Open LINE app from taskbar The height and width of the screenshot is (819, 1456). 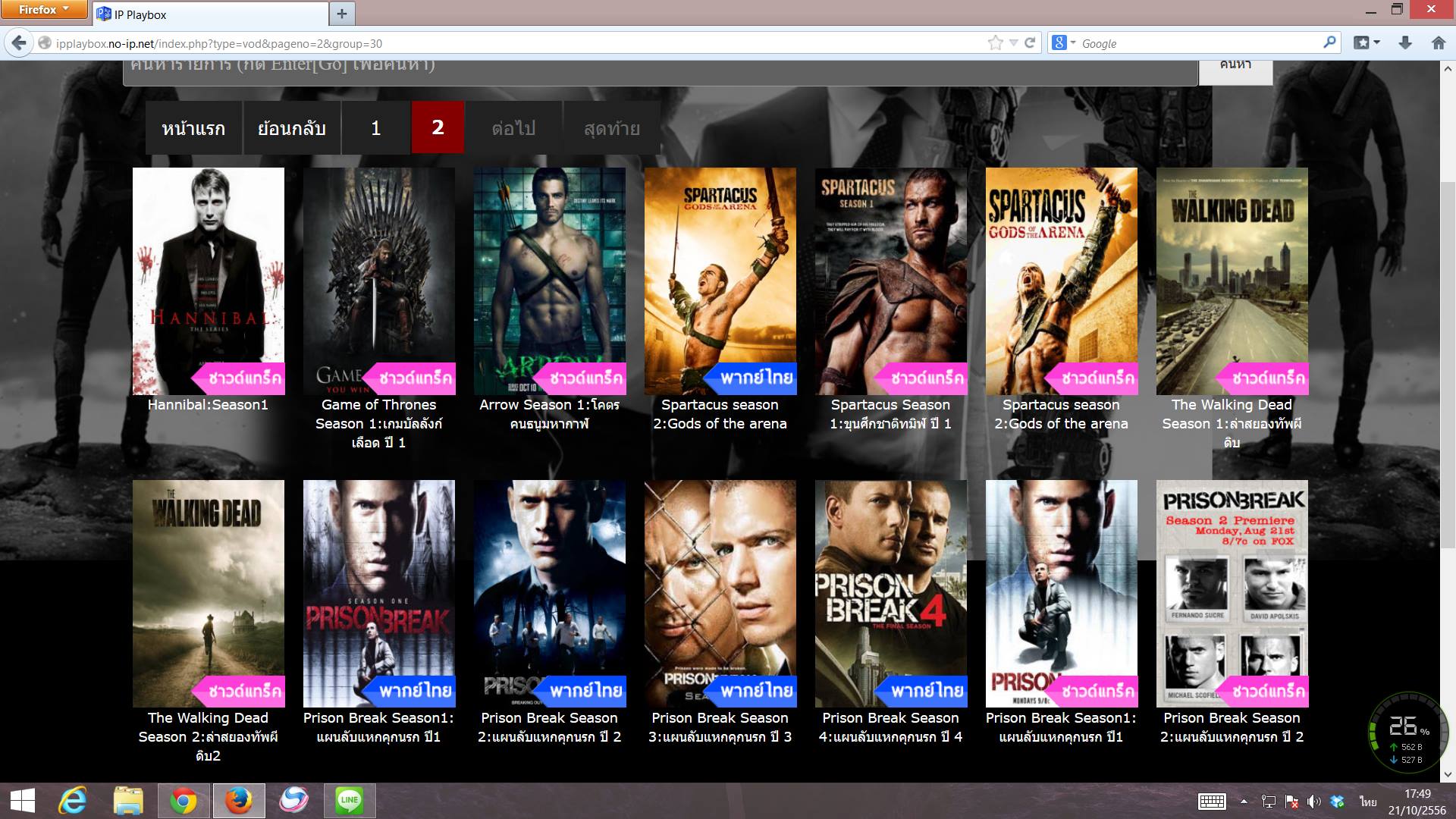pos(350,801)
